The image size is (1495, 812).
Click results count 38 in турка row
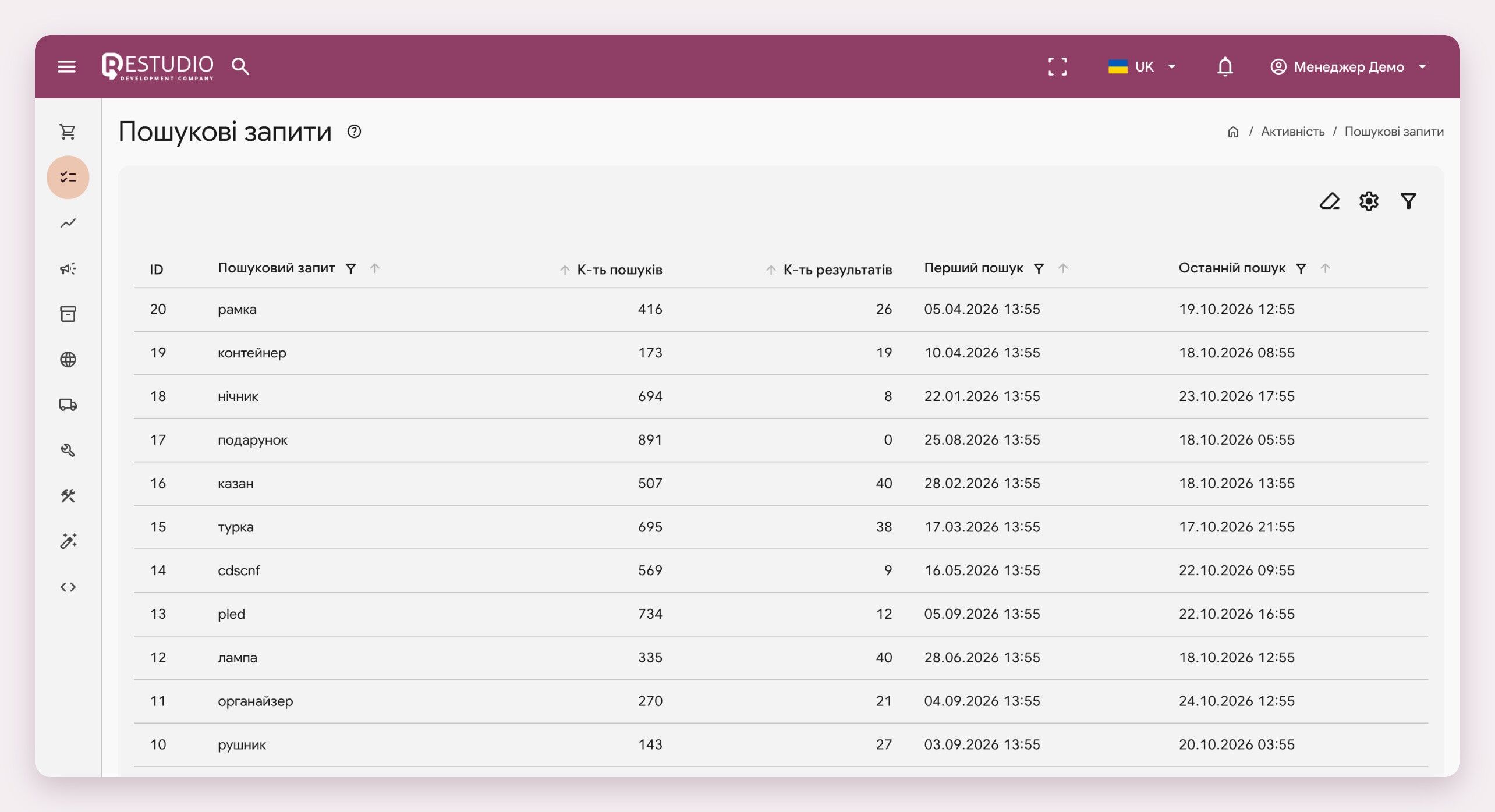point(884,527)
